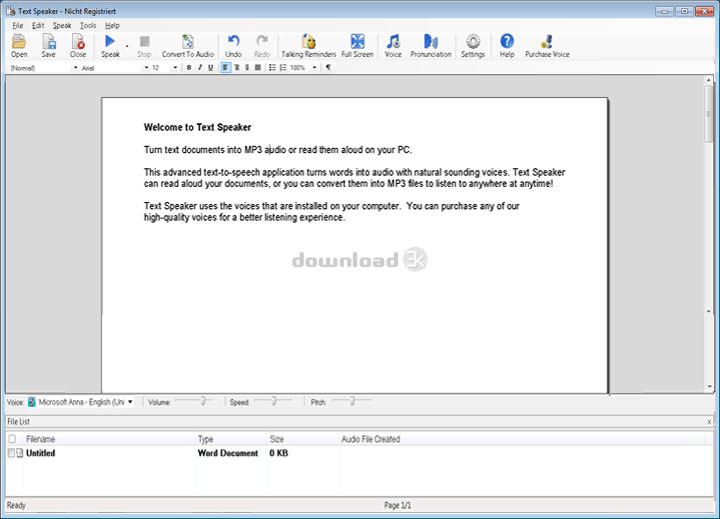The image size is (720, 519).
Task: Click Purchase Voice icon
Action: pos(547,45)
